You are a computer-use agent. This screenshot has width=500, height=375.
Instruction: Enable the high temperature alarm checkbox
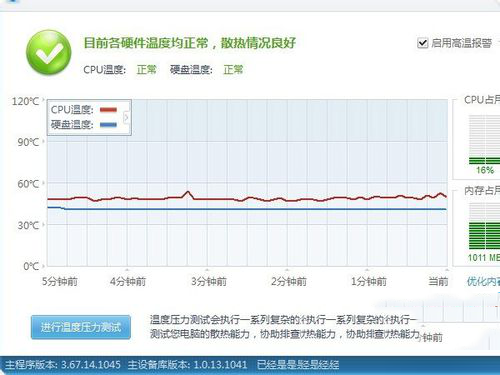(422, 43)
